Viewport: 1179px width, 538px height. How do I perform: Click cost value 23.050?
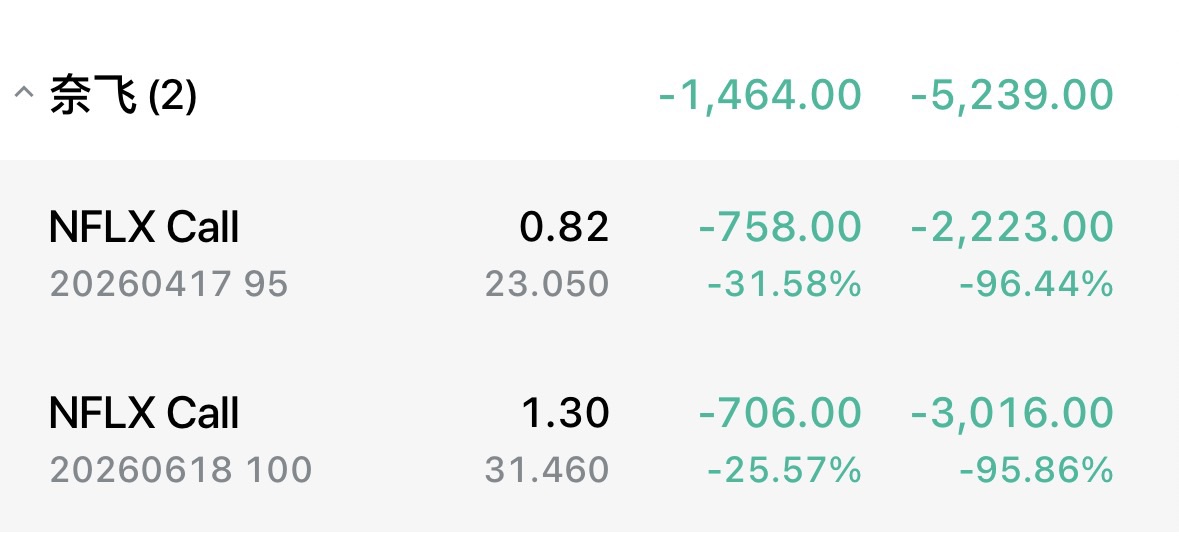click(547, 285)
